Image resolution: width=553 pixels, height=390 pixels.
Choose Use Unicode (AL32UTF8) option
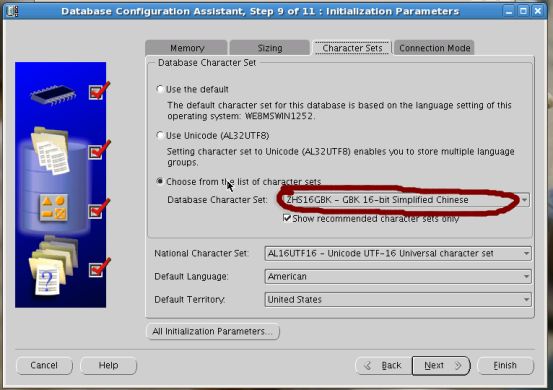tap(160, 135)
